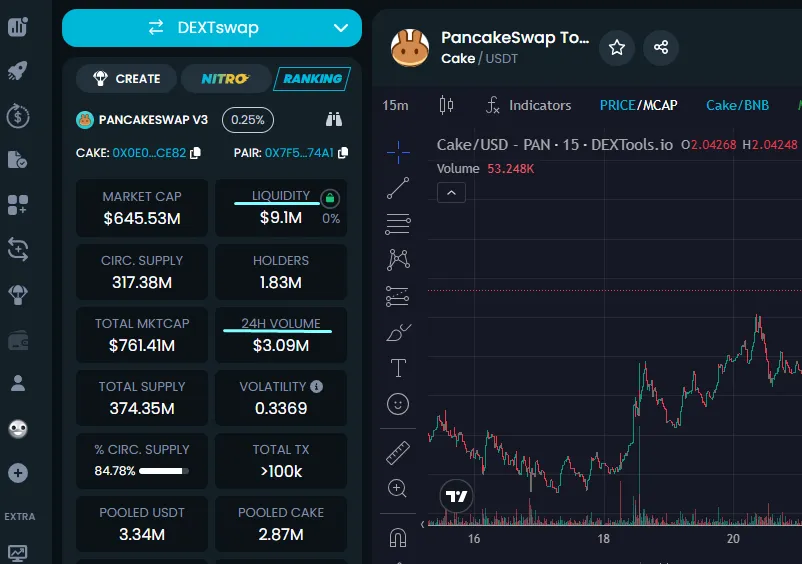This screenshot has width=802, height=564.
Task: Share the pair using share icon
Action: pyautogui.click(x=661, y=48)
